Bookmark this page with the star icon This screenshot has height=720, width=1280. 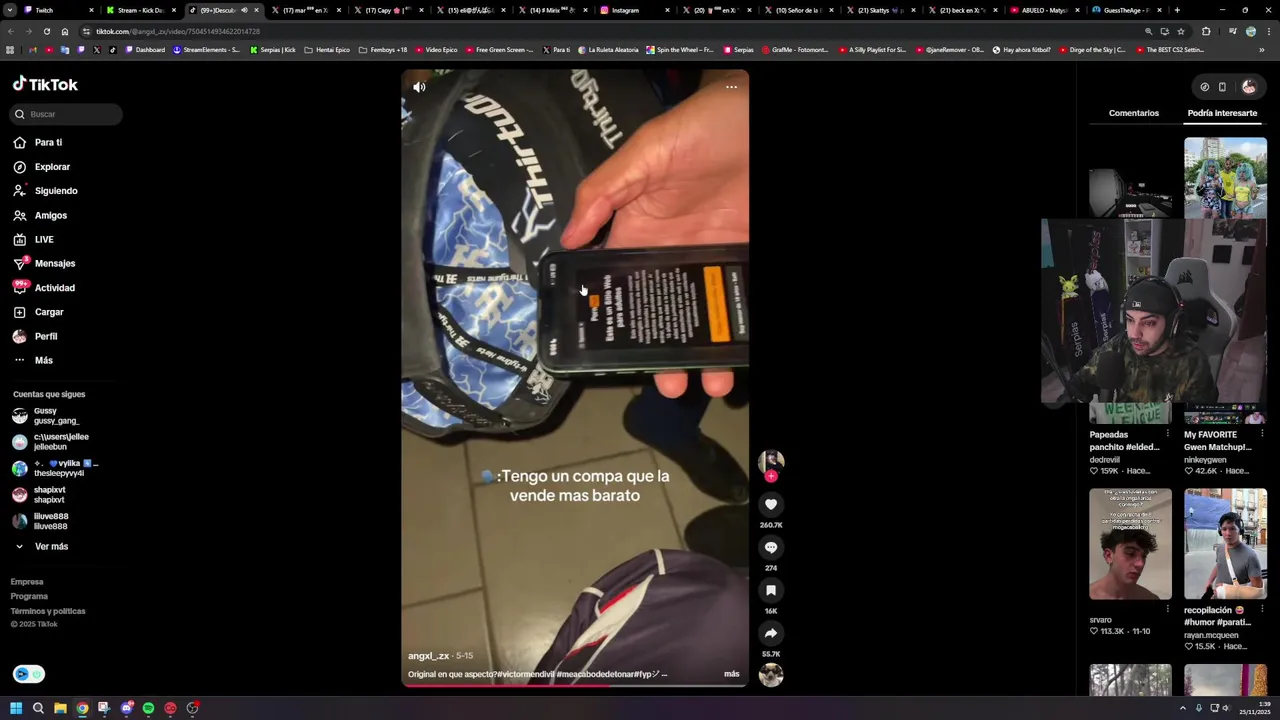point(1180,31)
